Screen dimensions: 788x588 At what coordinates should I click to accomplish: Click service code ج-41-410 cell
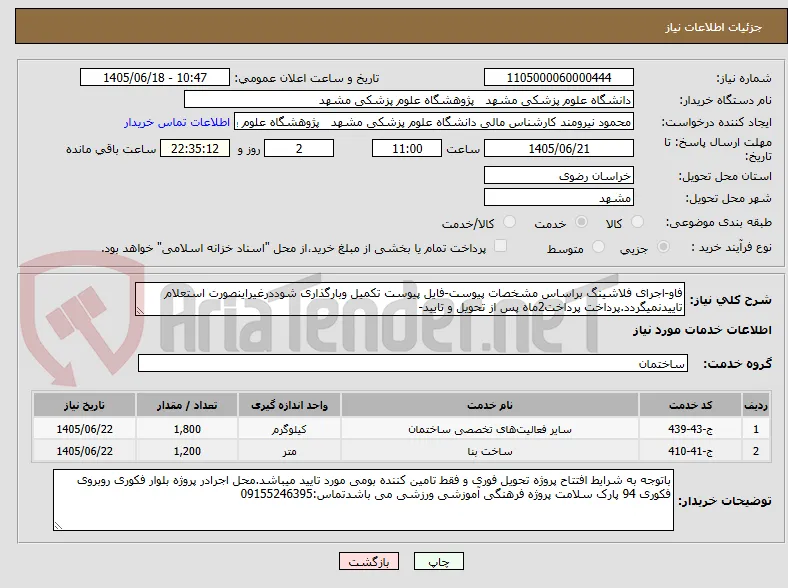(691, 451)
